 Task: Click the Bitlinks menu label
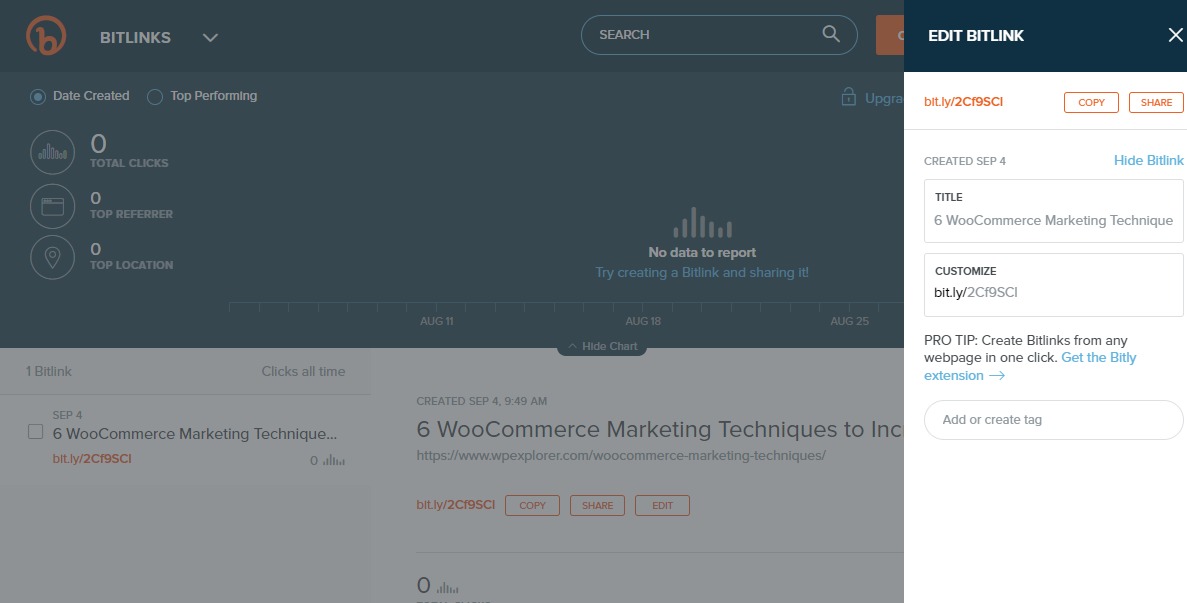point(136,37)
